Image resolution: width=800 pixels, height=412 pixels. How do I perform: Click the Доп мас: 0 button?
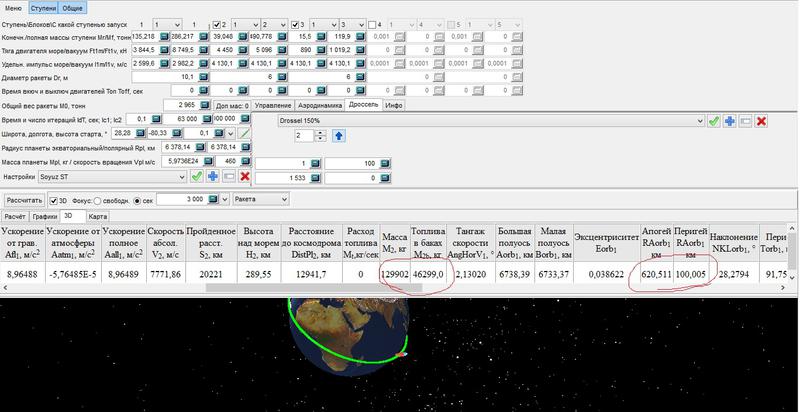click(x=232, y=106)
